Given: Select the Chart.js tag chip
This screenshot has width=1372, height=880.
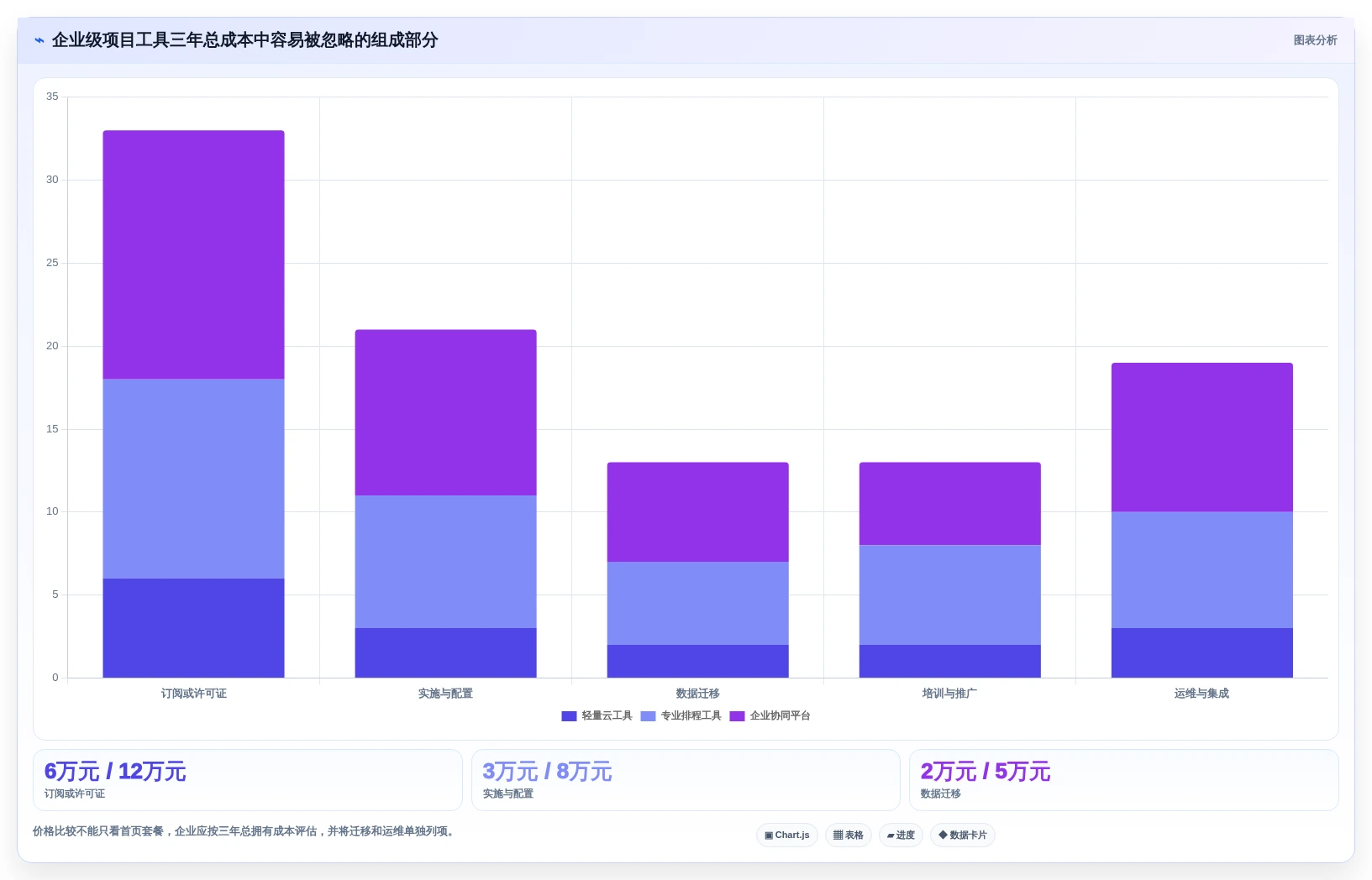Looking at the screenshot, I should click(x=787, y=835).
